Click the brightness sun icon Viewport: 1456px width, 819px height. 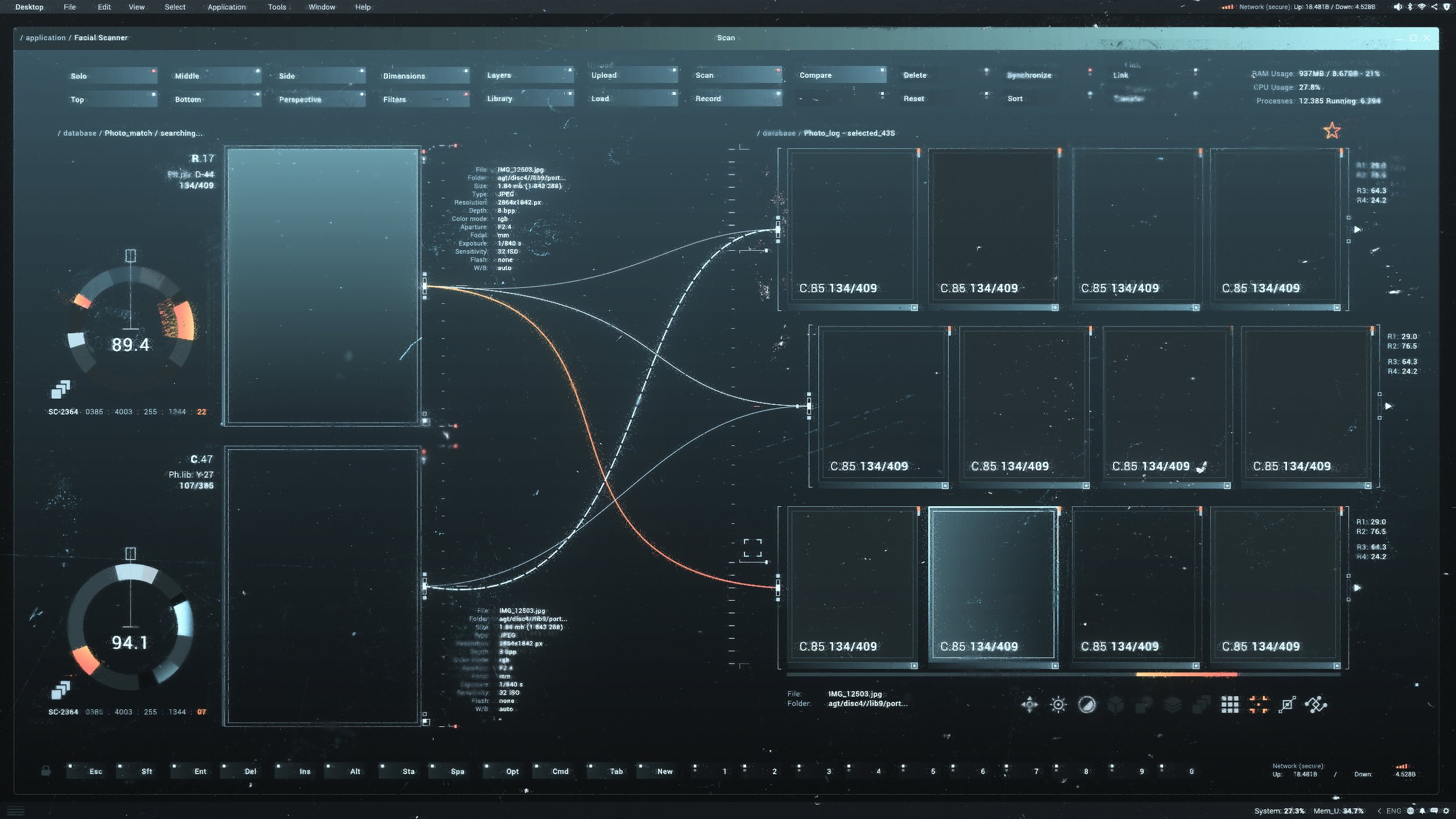[1058, 705]
